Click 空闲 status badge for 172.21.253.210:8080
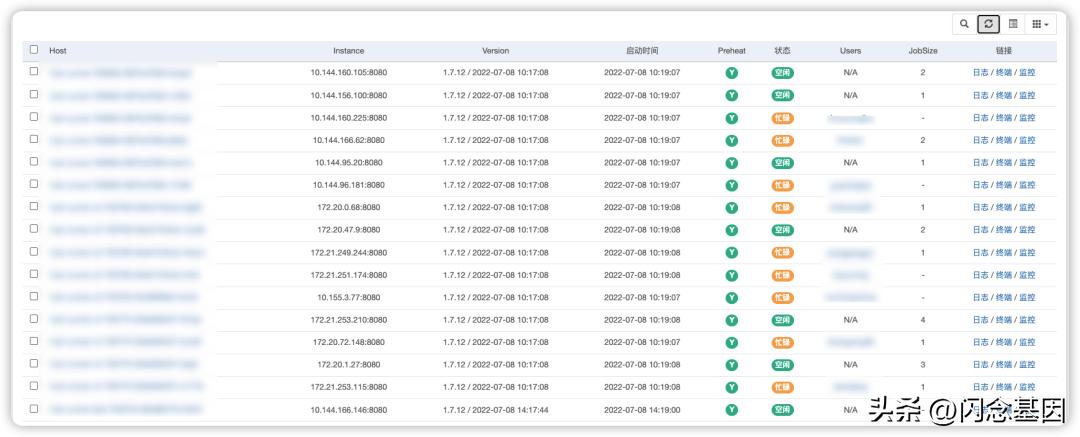Screen dimensions: 1080x437 coord(782,320)
